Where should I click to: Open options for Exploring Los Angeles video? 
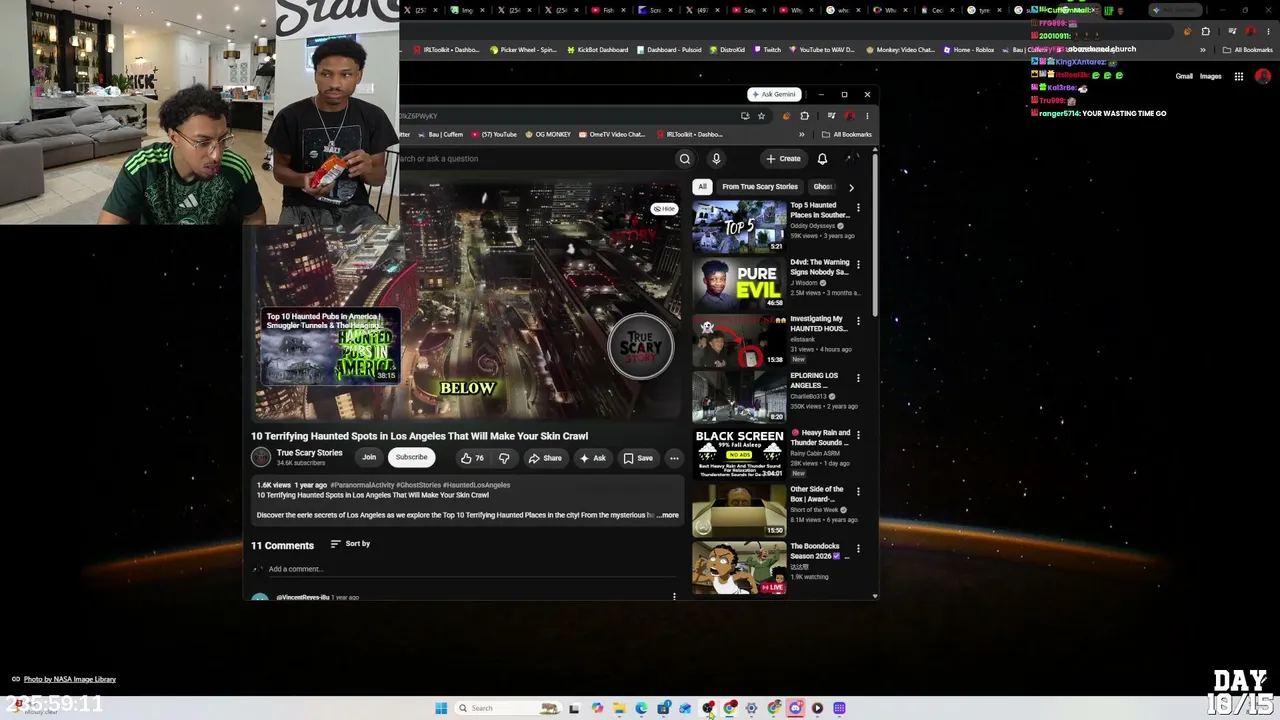(x=858, y=380)
